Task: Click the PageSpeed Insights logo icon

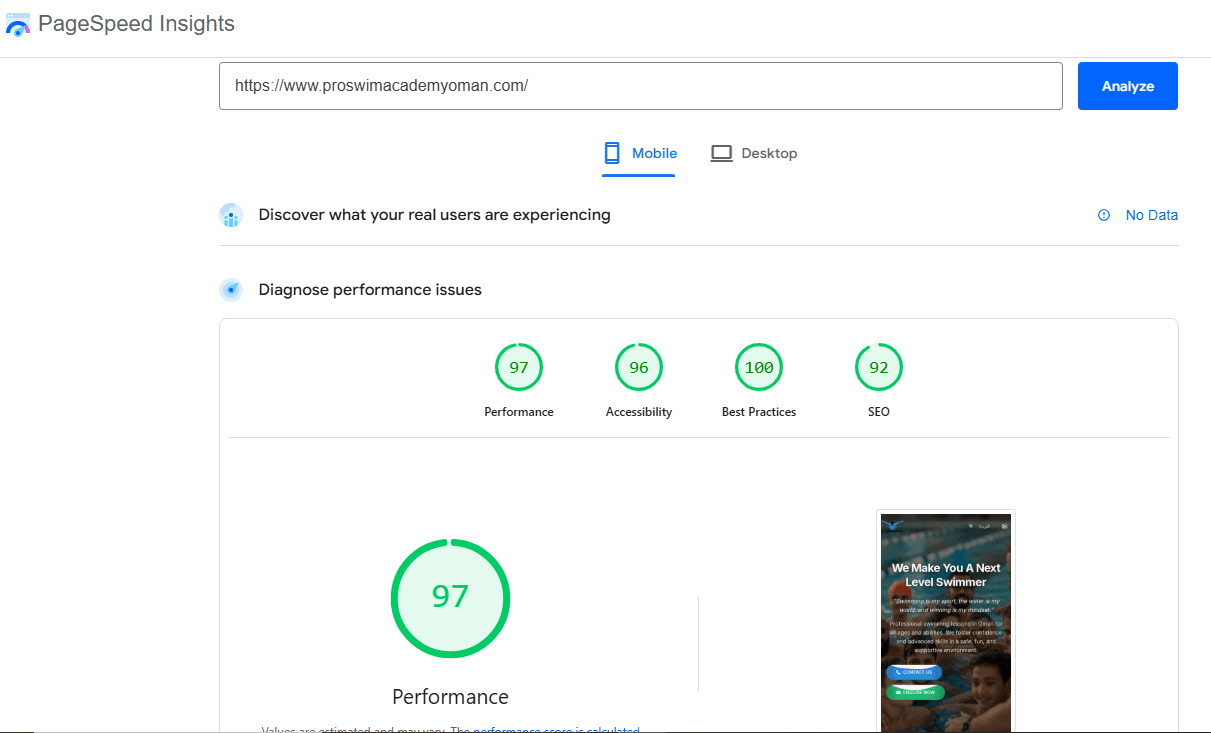Action: [x=18, y=24]
